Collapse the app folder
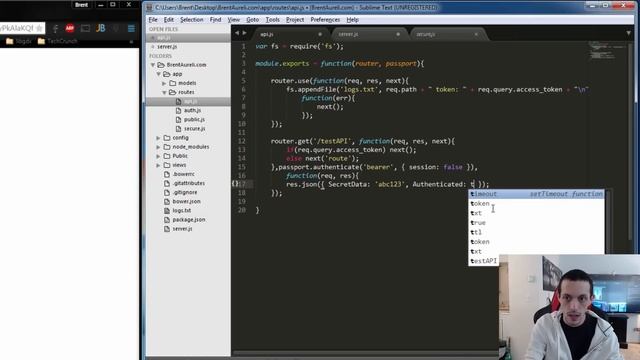The image size is (640, 360). [158, 74]
